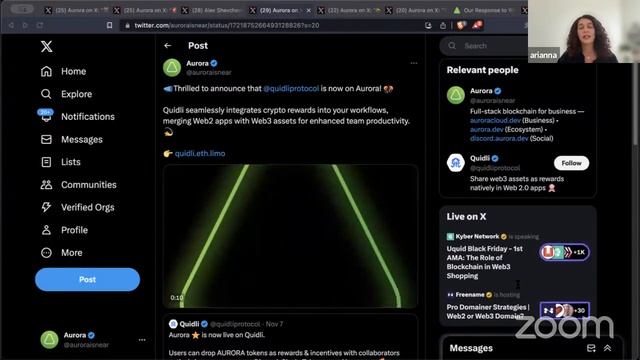Viewport: 640px width, 360px height.
Task: Open Aurora avatar on the post
Action: (172, 67)
